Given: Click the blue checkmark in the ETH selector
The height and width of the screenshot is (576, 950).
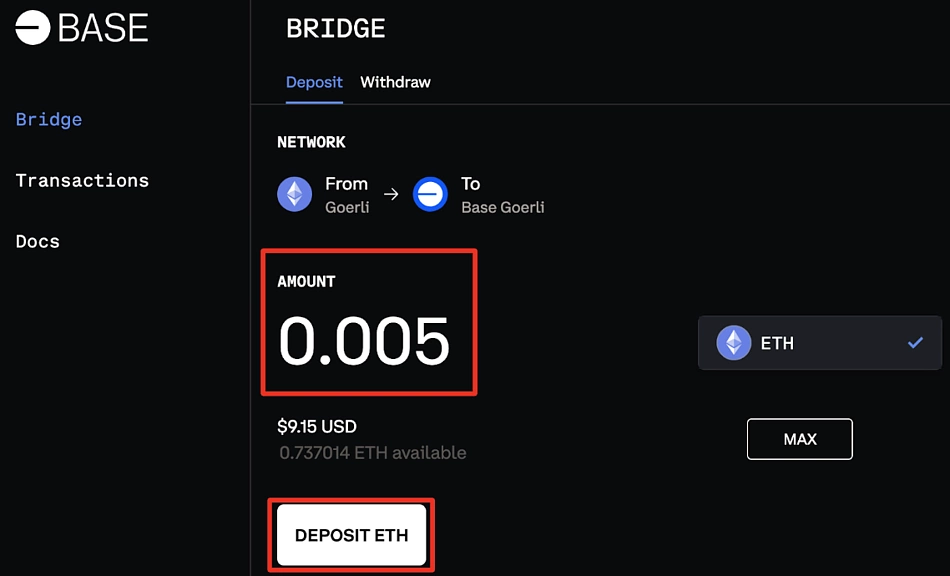Looking at the screenshot, I should [x=915, y=343].
